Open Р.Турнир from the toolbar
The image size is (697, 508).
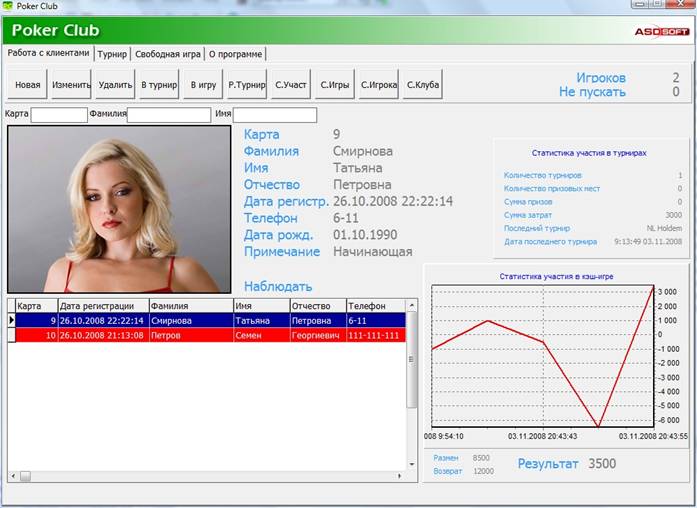245,85
